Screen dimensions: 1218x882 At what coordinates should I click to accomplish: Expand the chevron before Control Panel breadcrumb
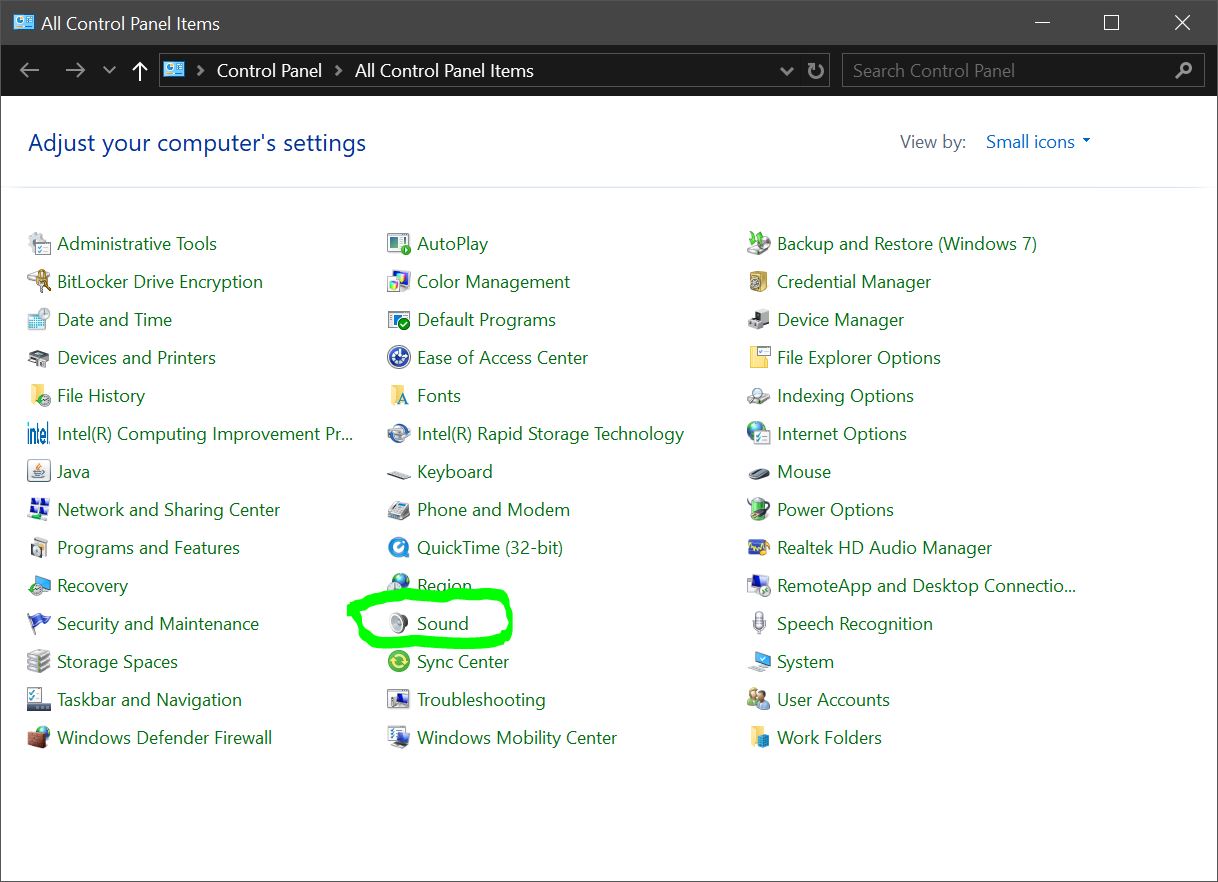coord(201,71)
